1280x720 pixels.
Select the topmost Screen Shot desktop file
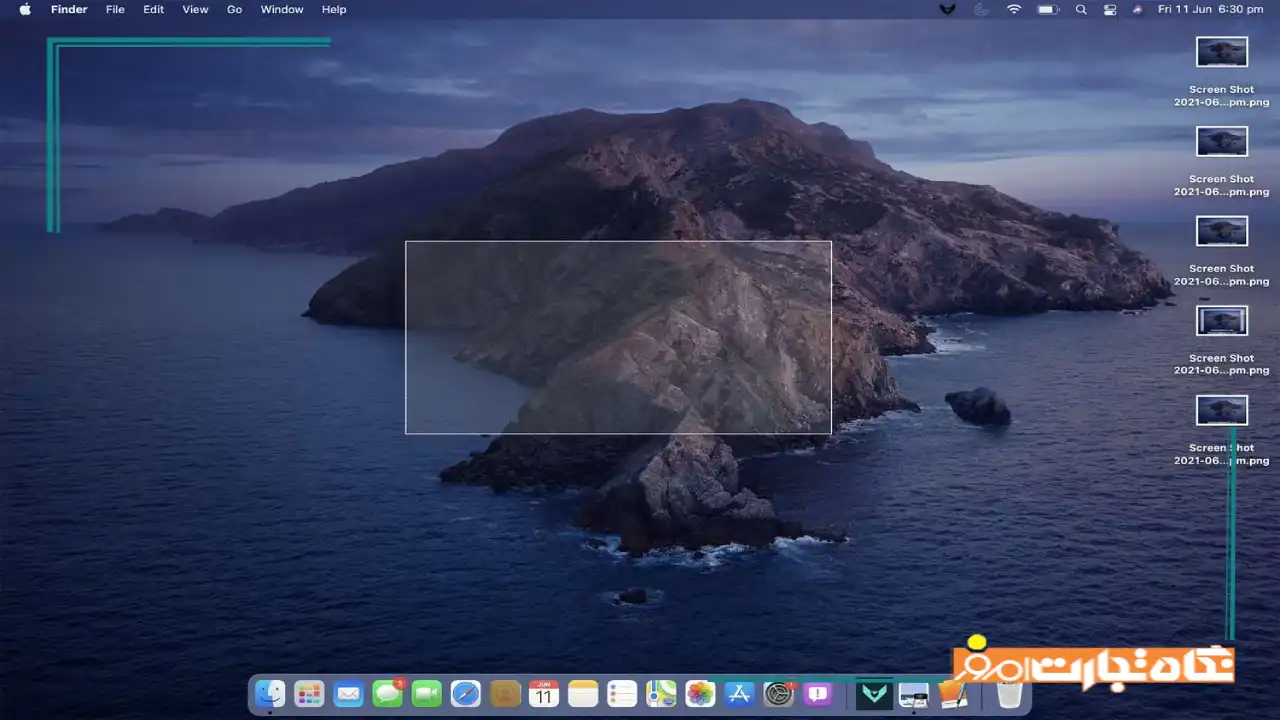[1221, 52]
